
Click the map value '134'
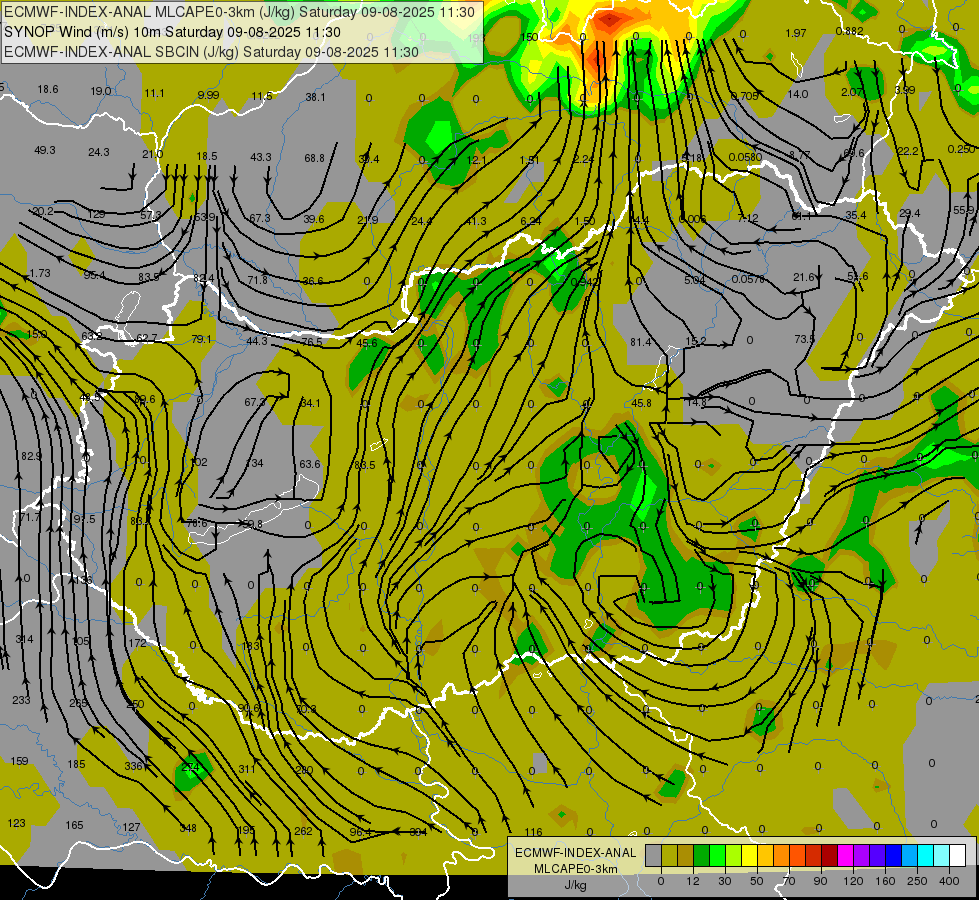point(255,463)
